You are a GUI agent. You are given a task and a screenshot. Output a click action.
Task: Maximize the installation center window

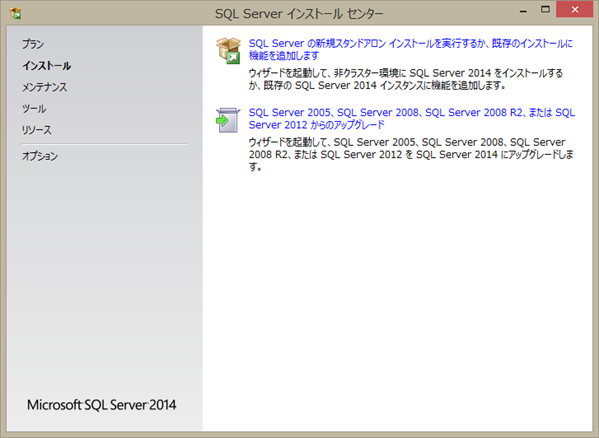pos(546,10)
